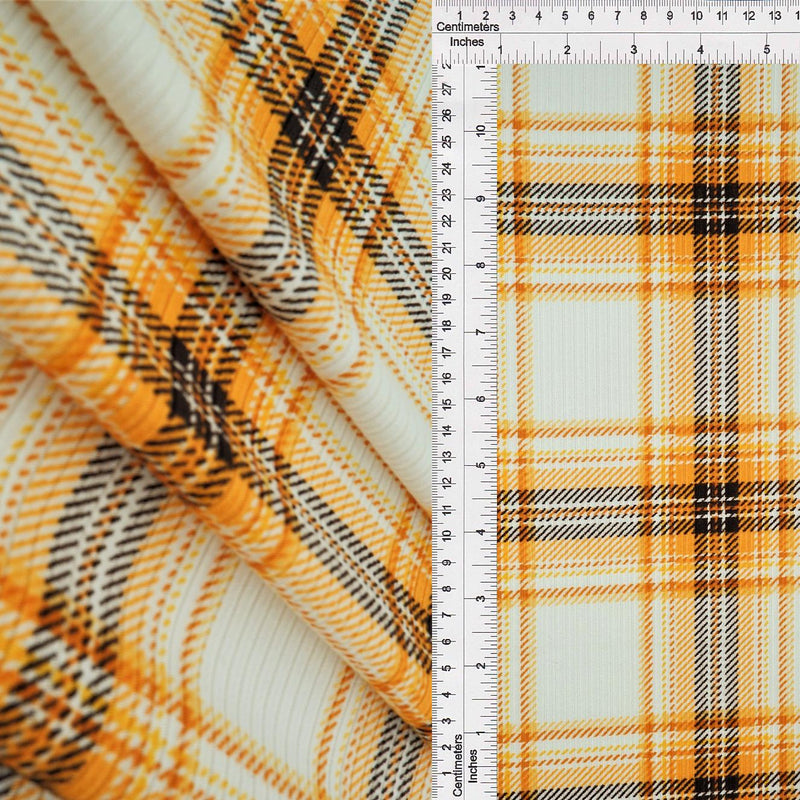The width and height of the screenshot is (800, 800).
Task: Click the horizontal "Inches" label on top ruler
Action: (x=466, y=42)
